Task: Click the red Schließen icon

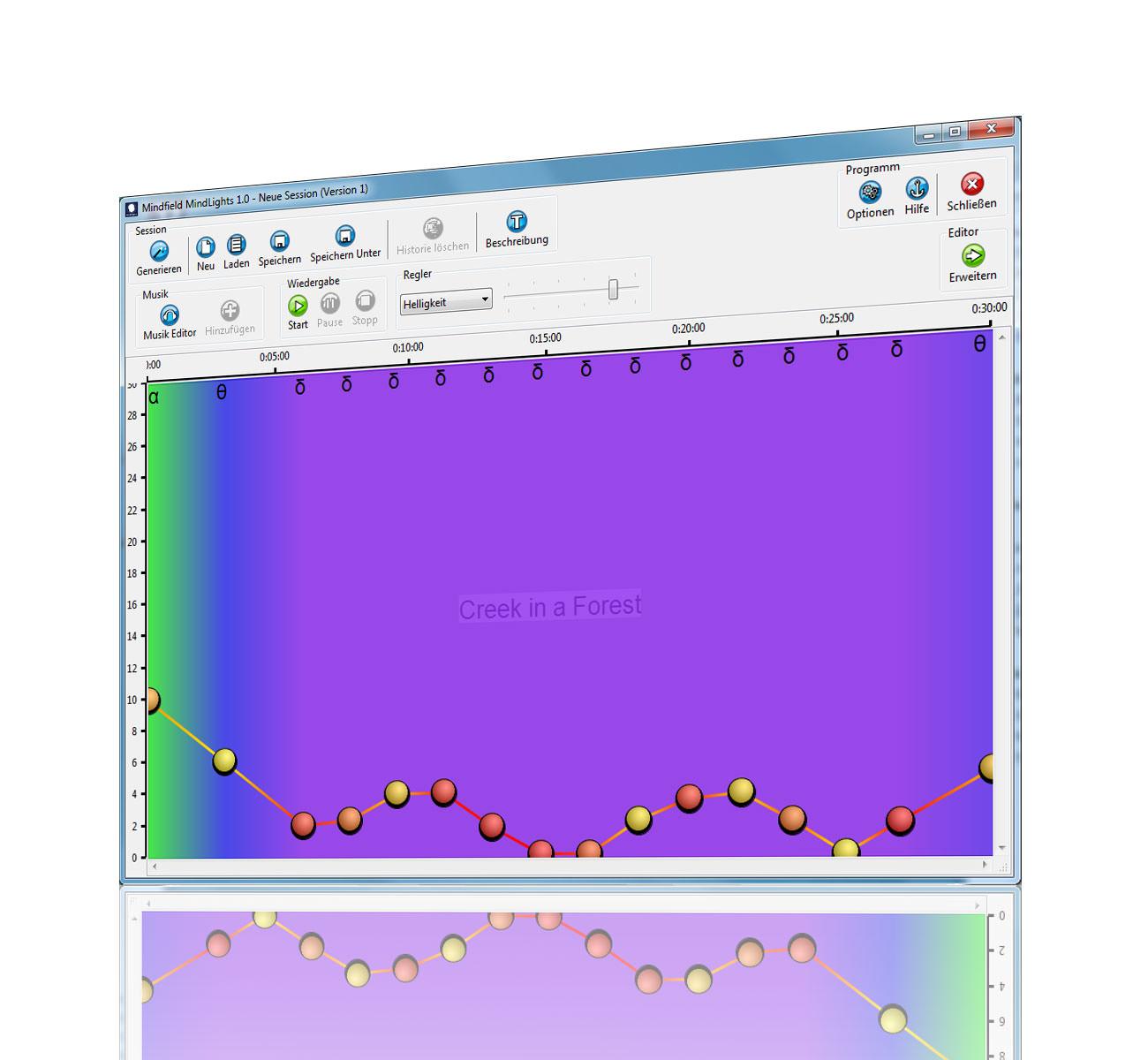Action: [972, 185]
